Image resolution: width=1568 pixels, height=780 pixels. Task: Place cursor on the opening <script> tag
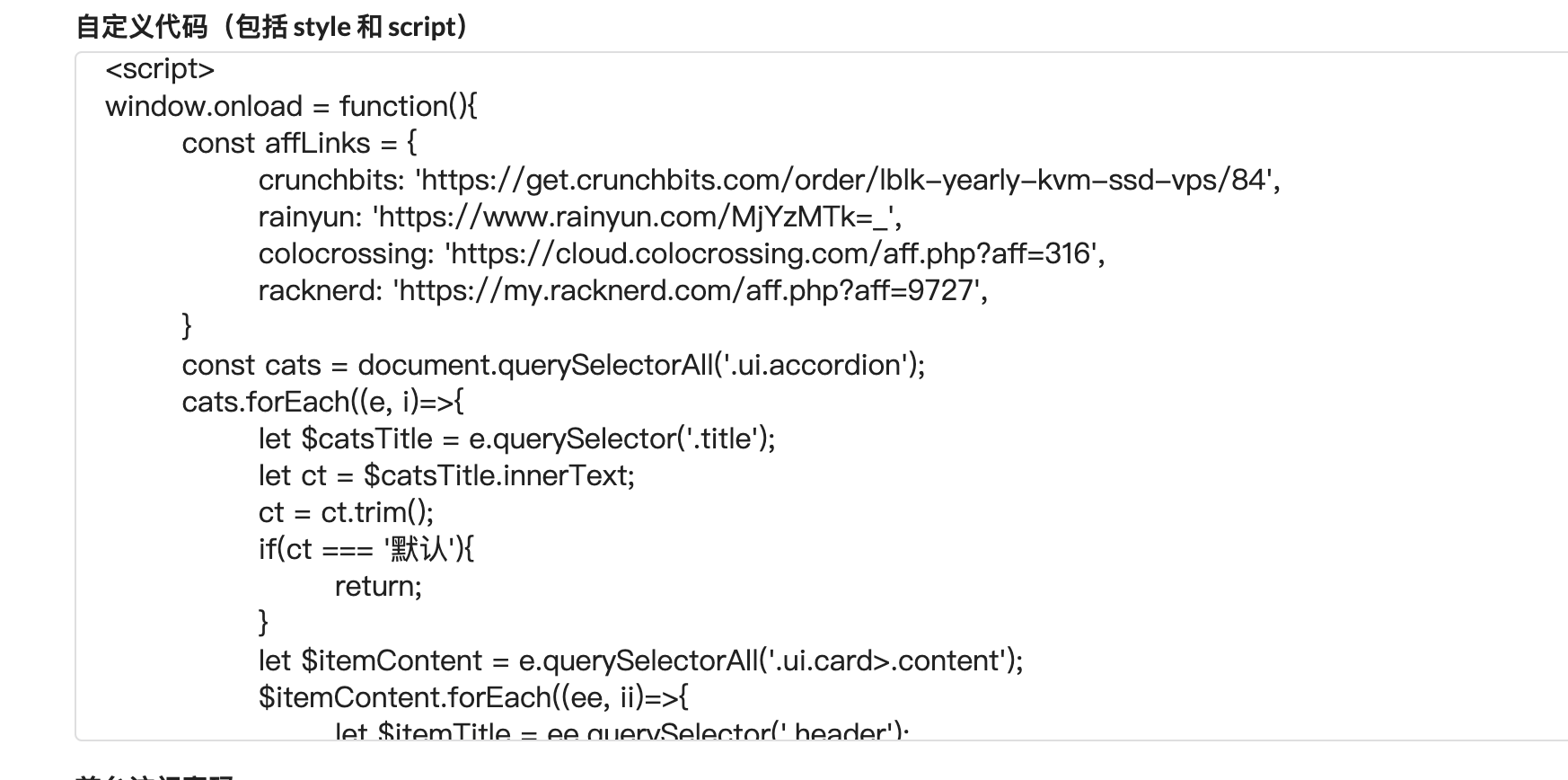[x=160, y=69]
